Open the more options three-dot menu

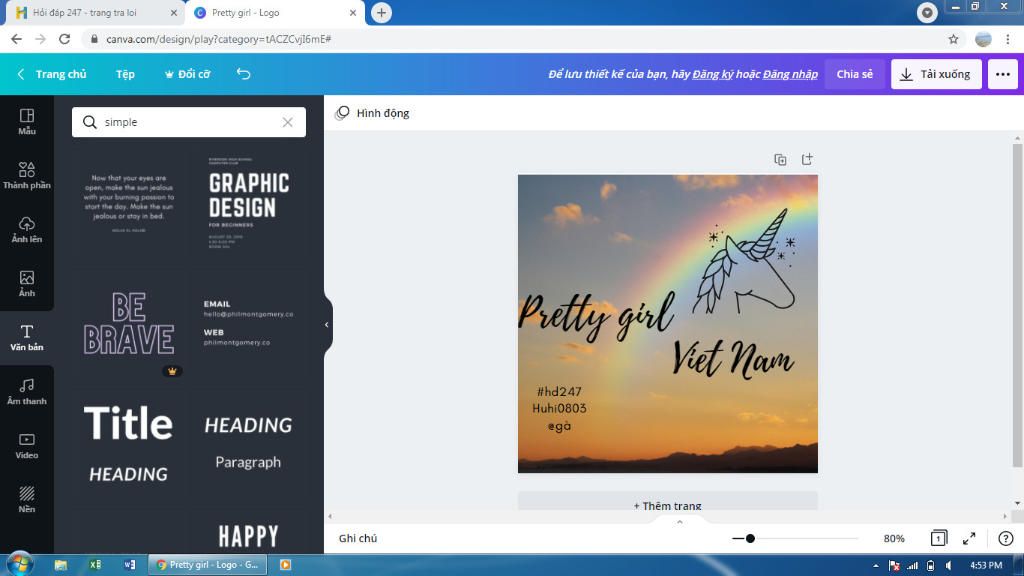pos(1002,74)
